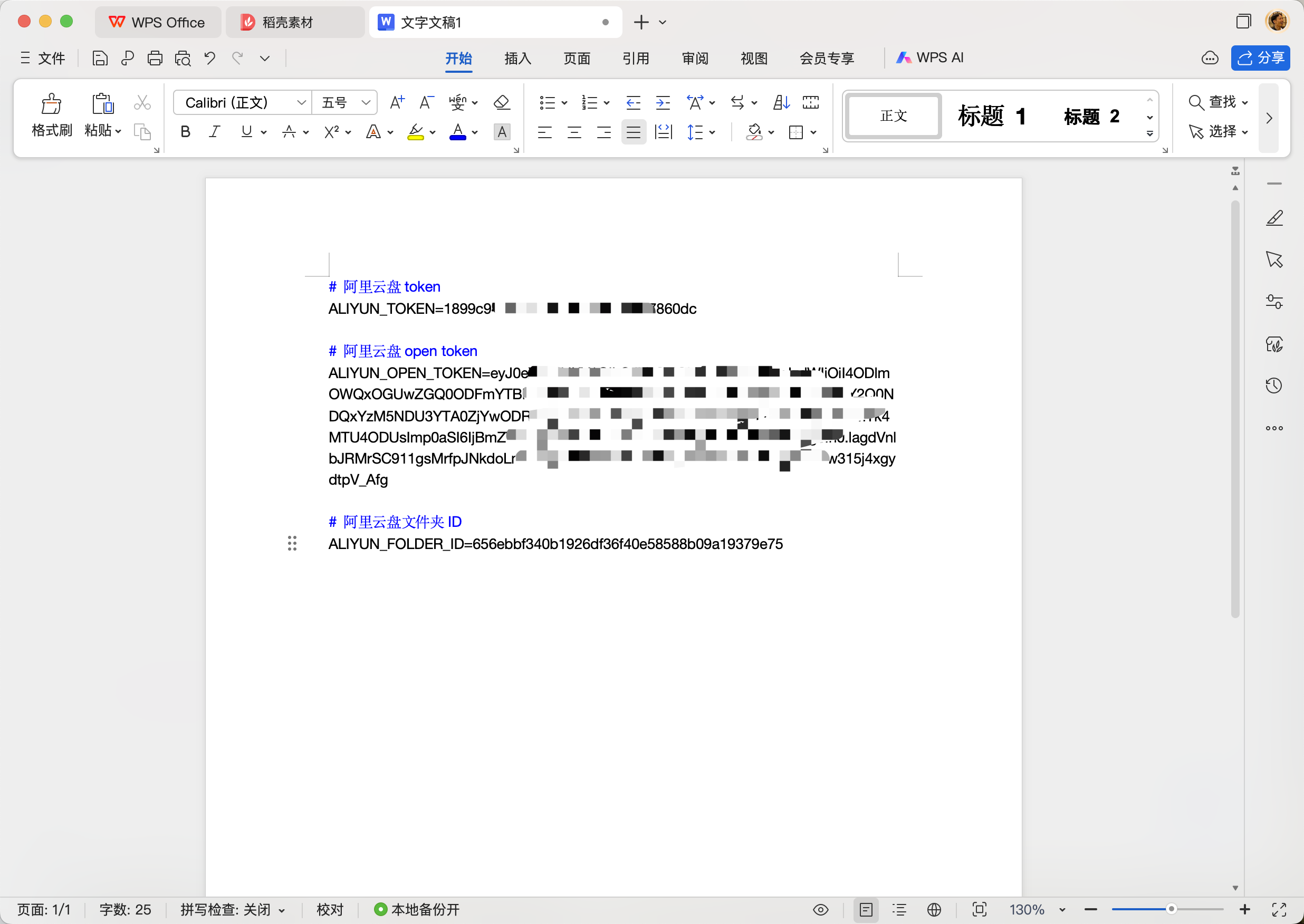The width and height of the screenshot is (1304, 924).
Task: Expand the bullet list dropdown arrow
Action: pyautogui.click(x=564, y=103)
